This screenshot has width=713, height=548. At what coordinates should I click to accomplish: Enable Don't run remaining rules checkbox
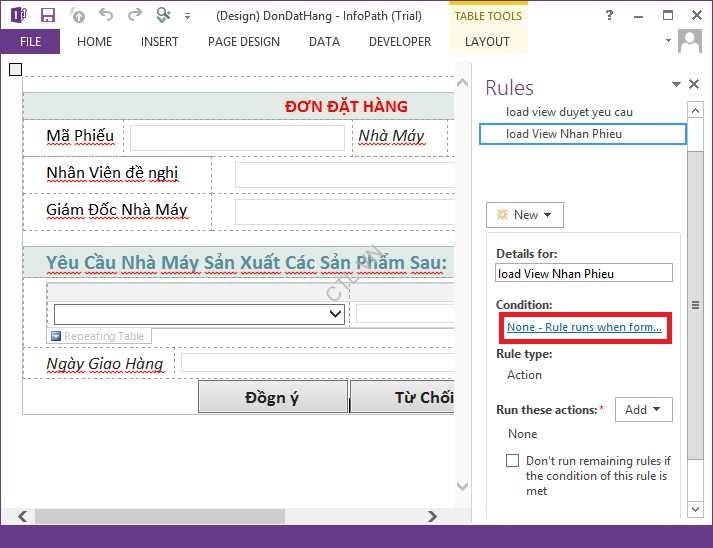point(512,461)
